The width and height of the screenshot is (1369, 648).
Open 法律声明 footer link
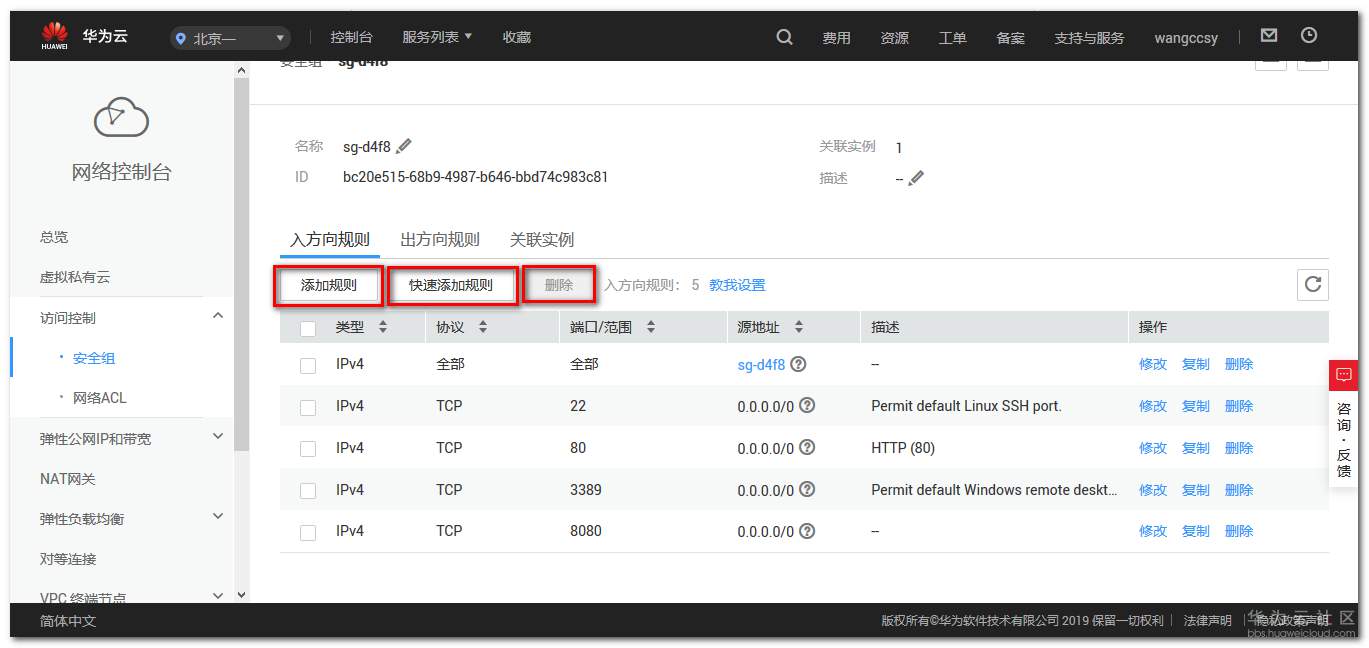1207,621
